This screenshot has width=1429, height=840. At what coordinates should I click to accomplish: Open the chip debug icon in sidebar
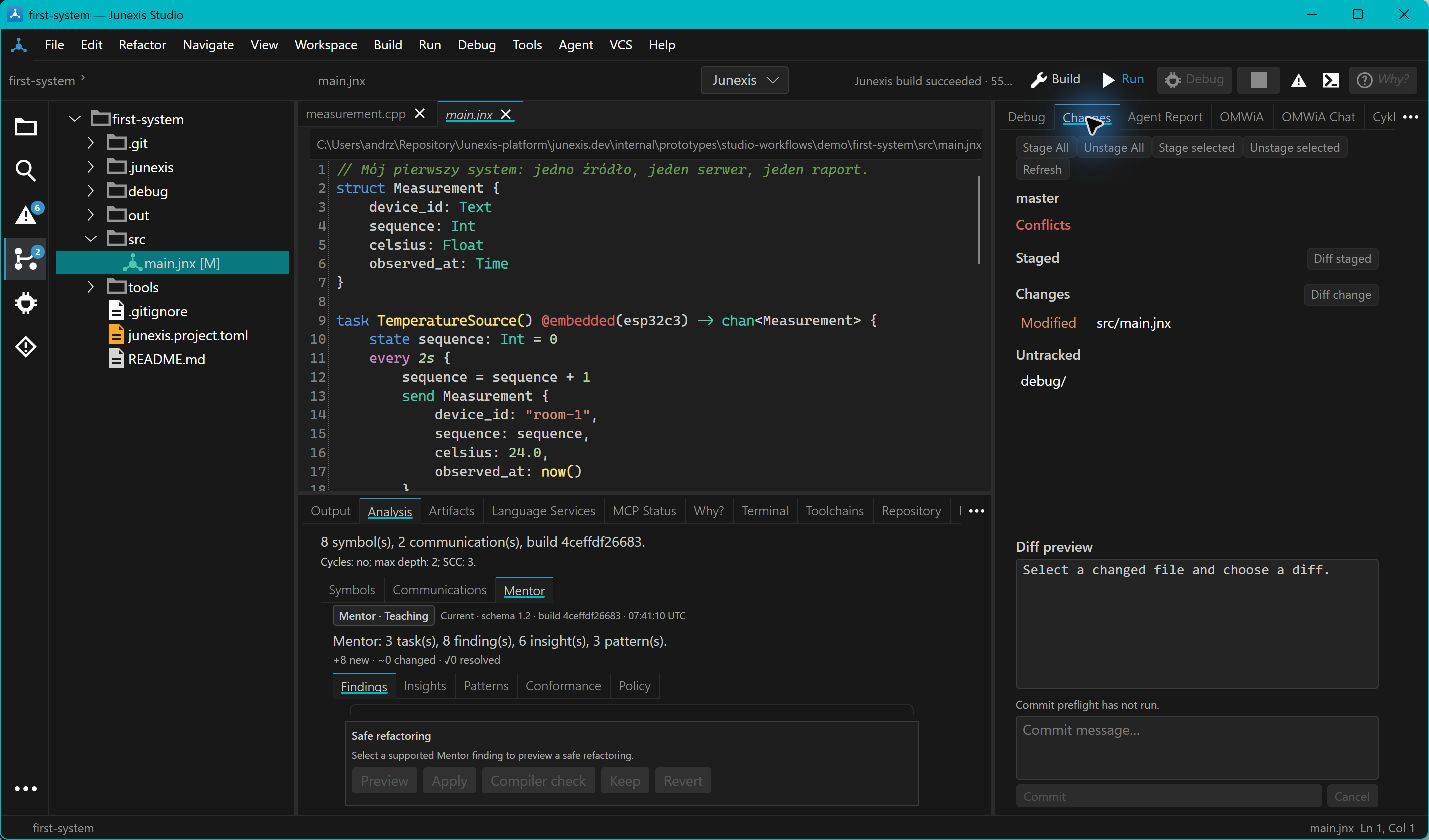click(26, 303)
